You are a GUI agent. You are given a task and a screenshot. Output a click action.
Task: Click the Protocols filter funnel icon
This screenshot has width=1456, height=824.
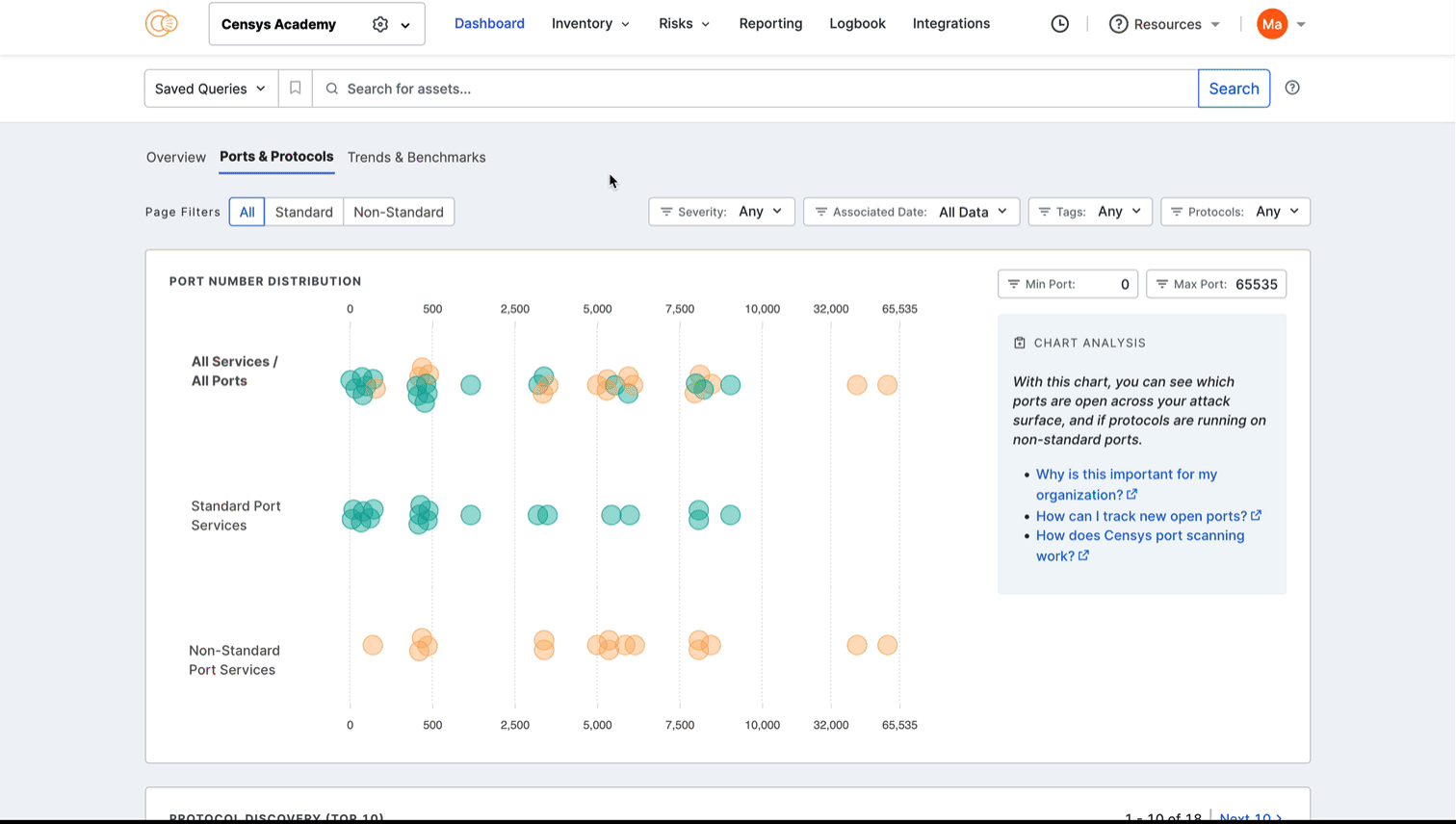[1176, 212]
